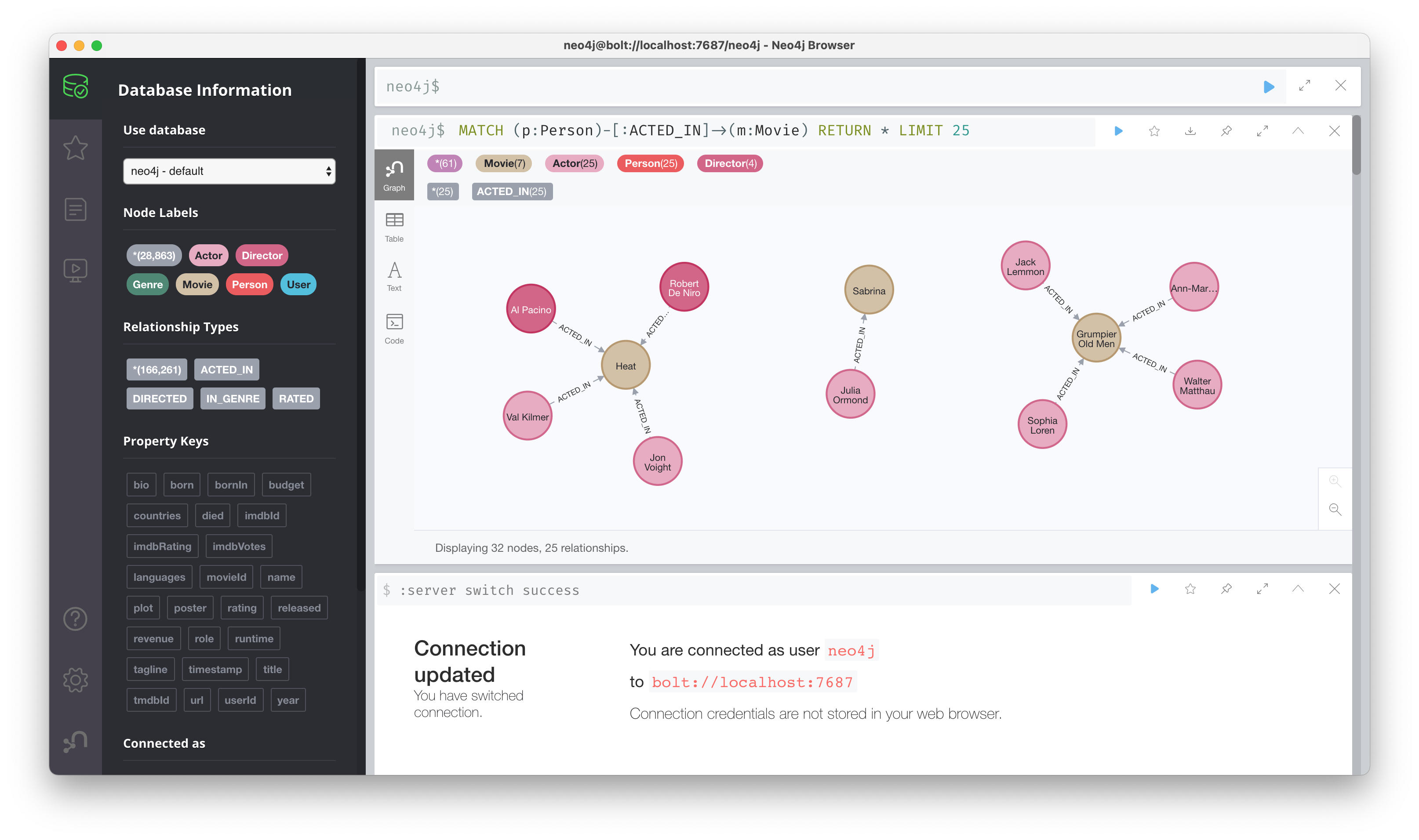The width and height of the screenshot is (1419, 840).
Task: Pin the MATCH query frame
Action: pyautogui.click(x=1226, y=131)
